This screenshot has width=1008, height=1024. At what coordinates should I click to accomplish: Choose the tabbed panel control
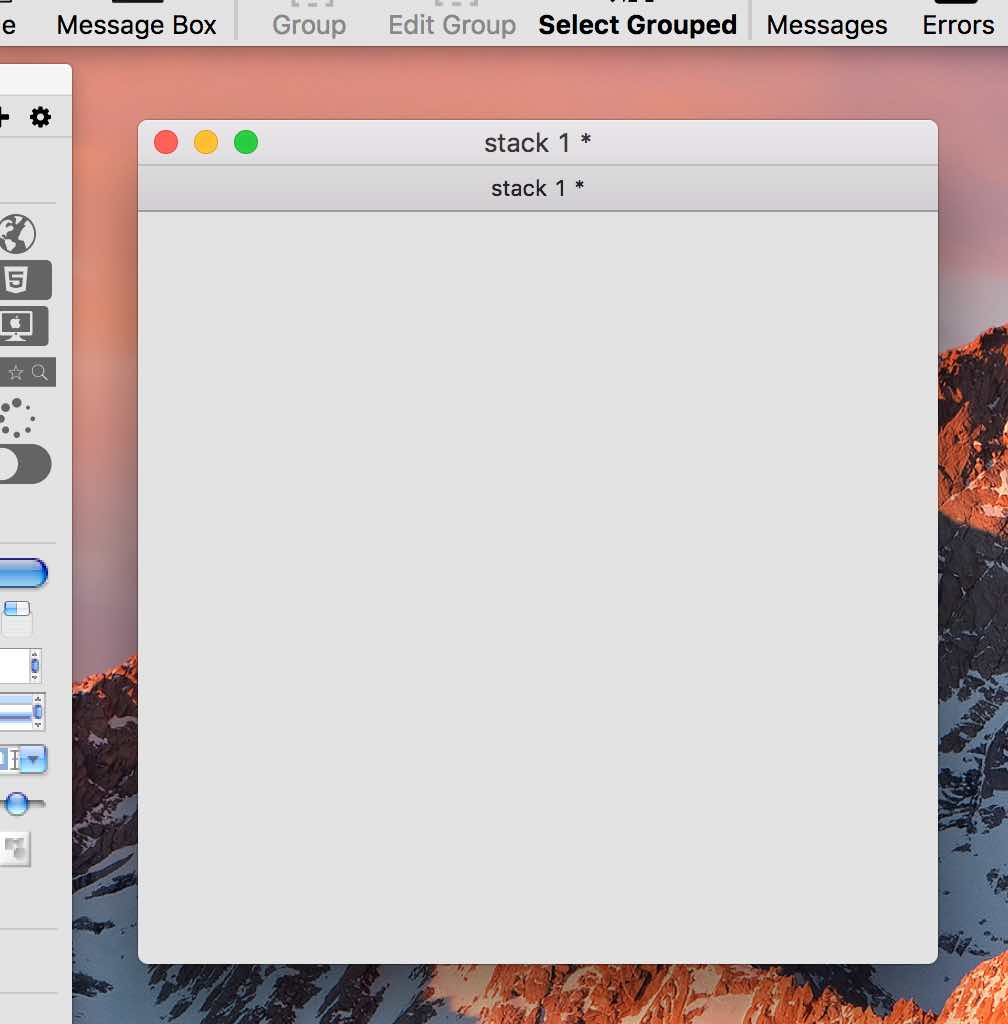17,619
